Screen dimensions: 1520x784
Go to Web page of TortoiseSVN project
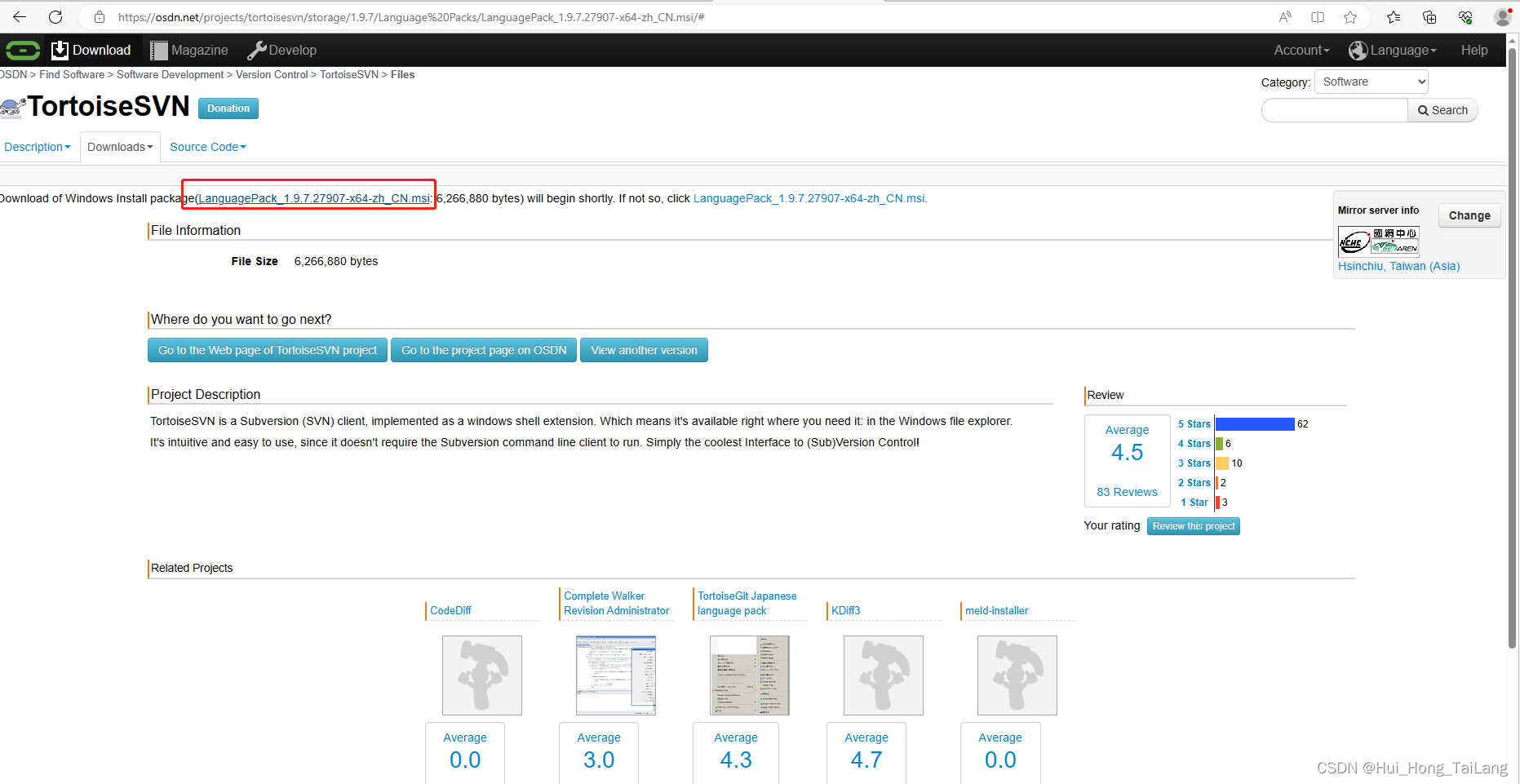click(268, 350)
